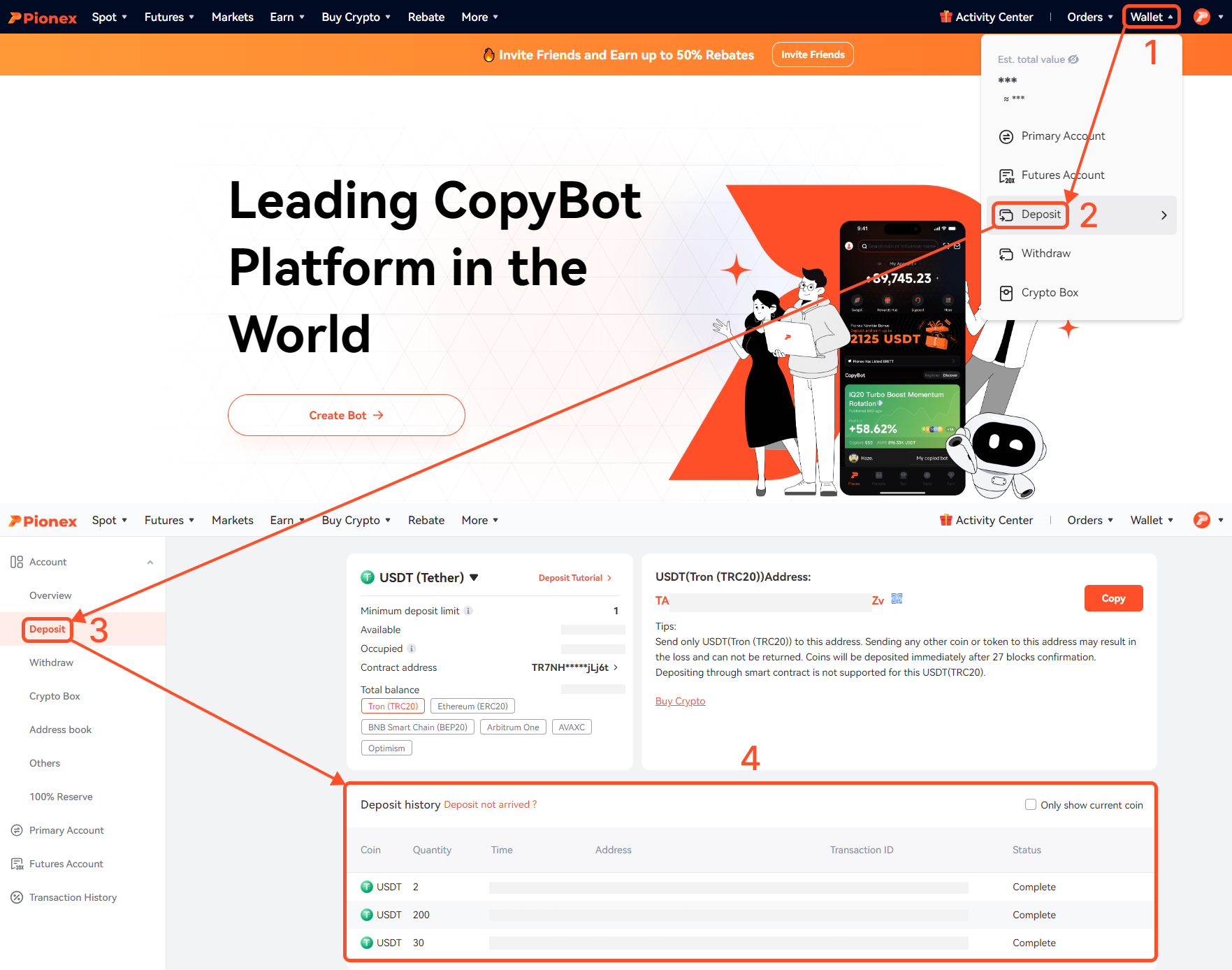1232x970 pixels.
Task: Select the Tron (TRC20) network
Action: click(393, 707)
